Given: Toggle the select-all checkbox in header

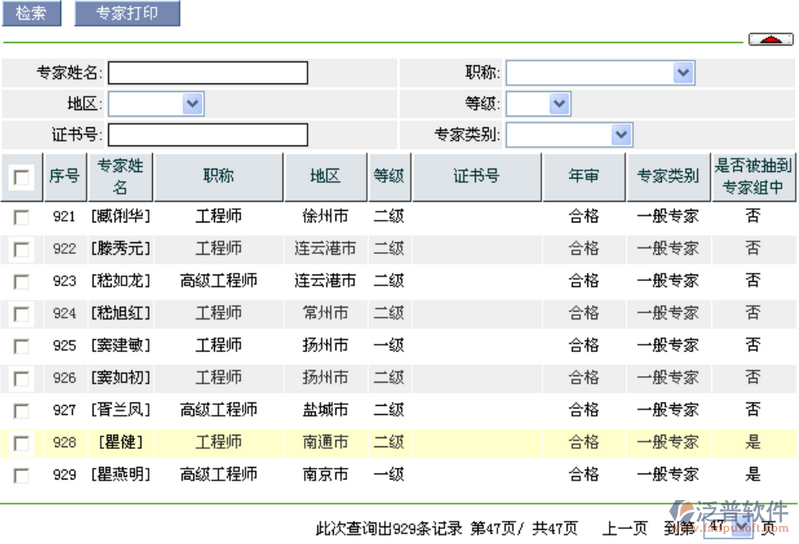Looking at the screenshot, I should pyautogui.click(x=21, y=177).
